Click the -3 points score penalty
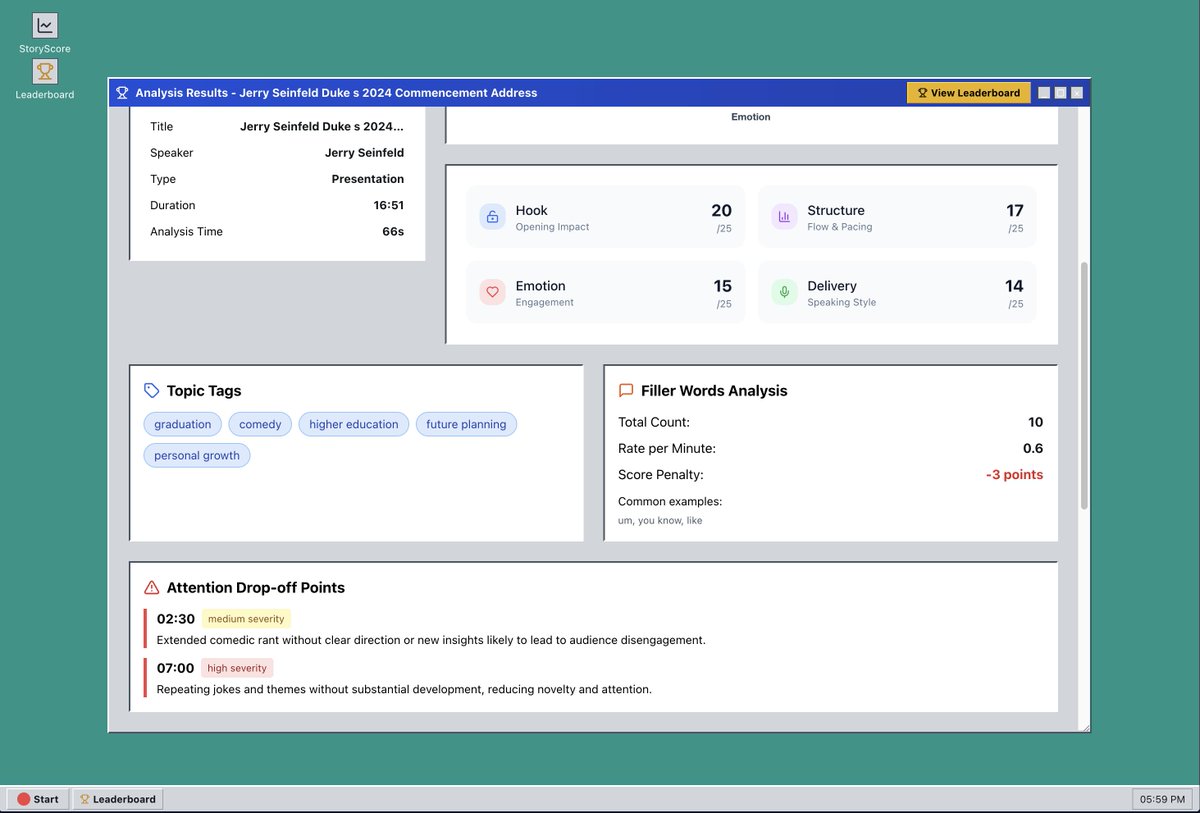 [1014, 475]
